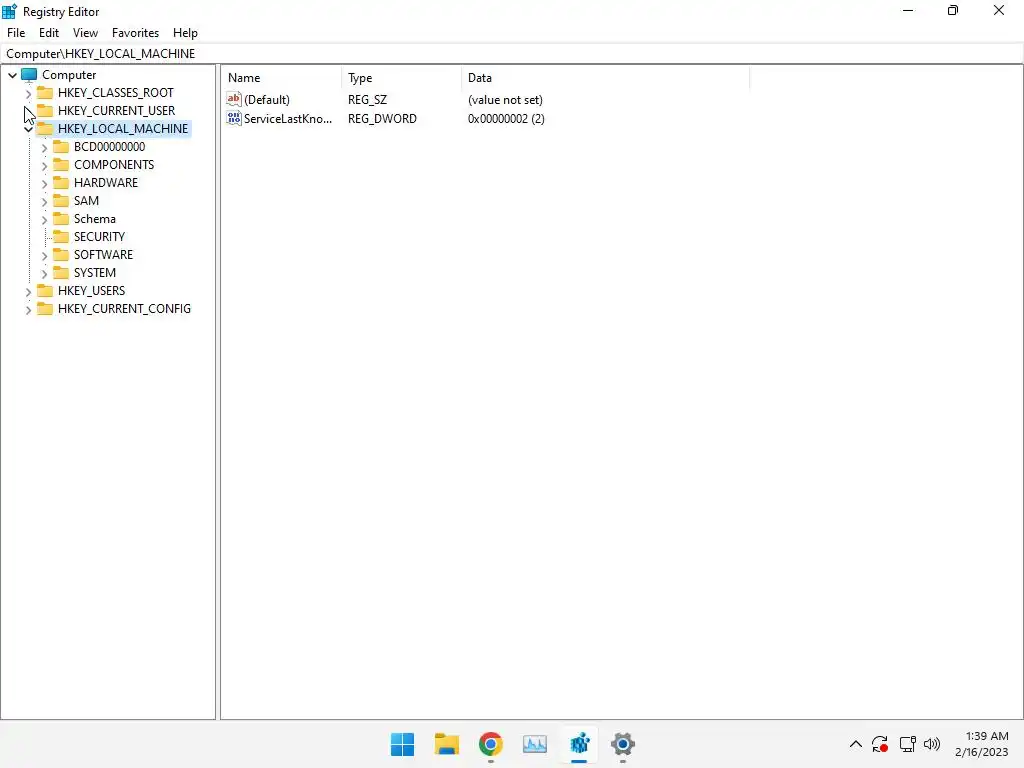Click the HKEY_CLASSES_ROOT folder icon

45,92
